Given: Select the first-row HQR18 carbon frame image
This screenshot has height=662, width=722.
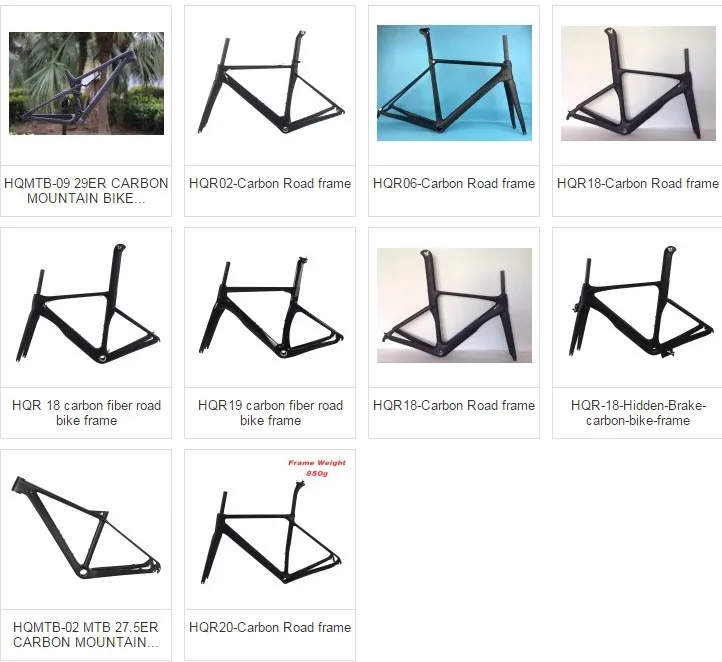Looking at the screenshot, I should coord(638,83).
